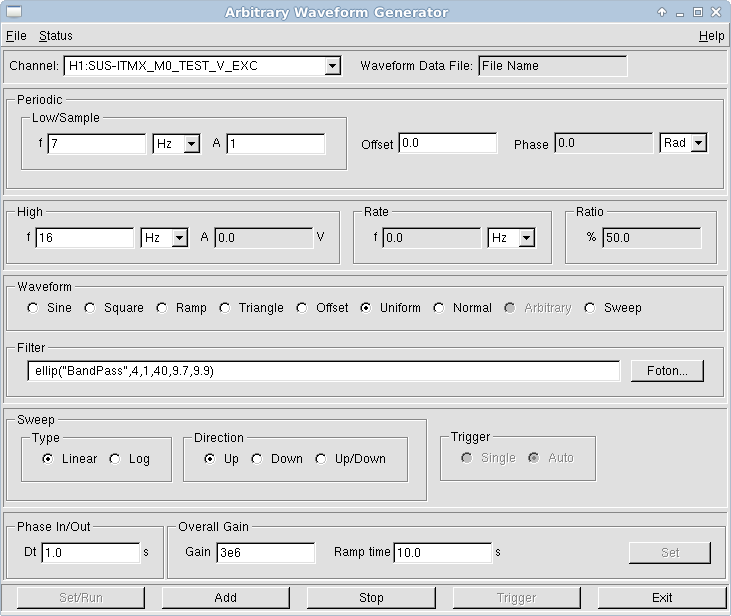Click the Set button in Overall Gain
Viewport: 731px width, 616px height.
[670, 553]
